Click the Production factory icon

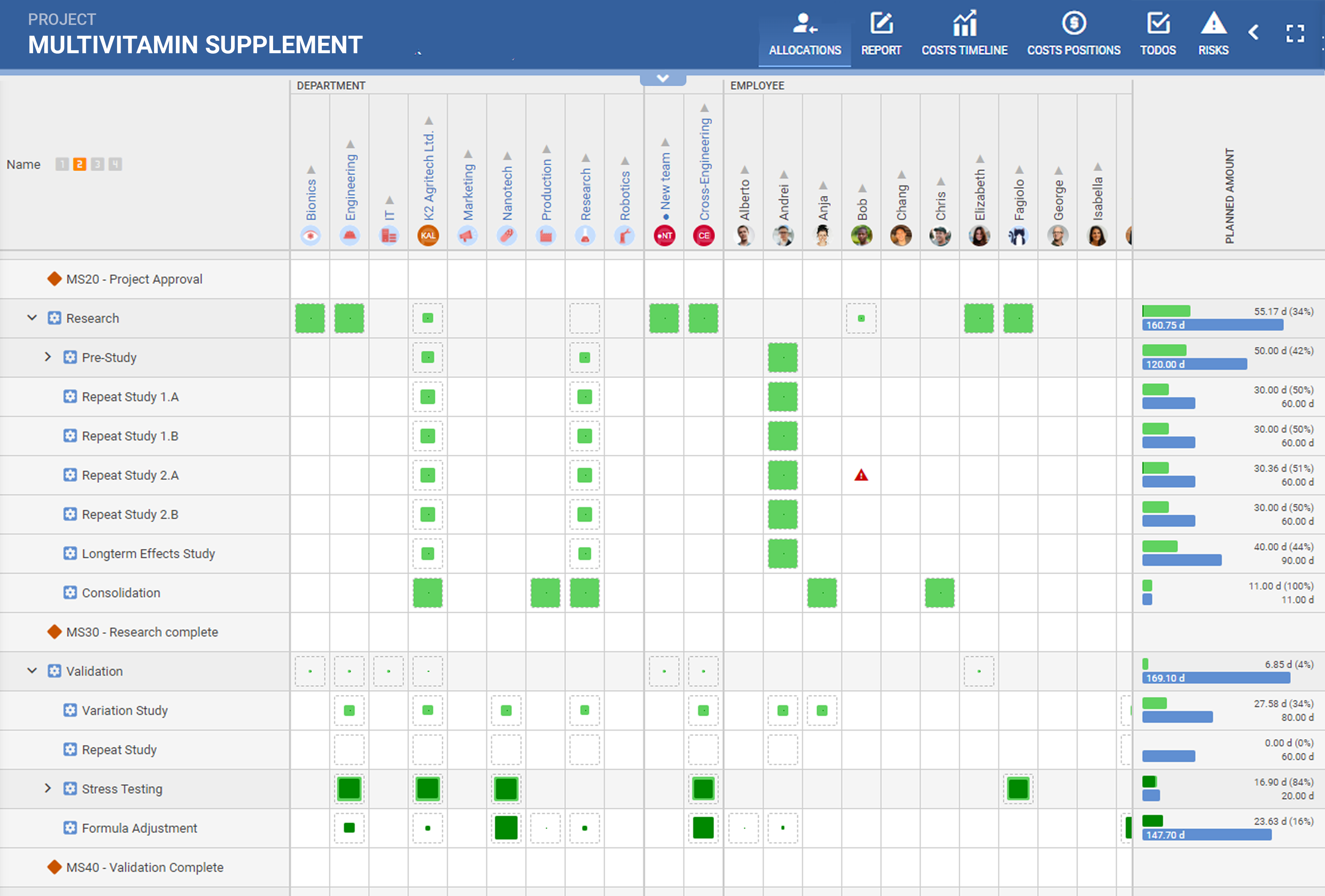[546, 236]
